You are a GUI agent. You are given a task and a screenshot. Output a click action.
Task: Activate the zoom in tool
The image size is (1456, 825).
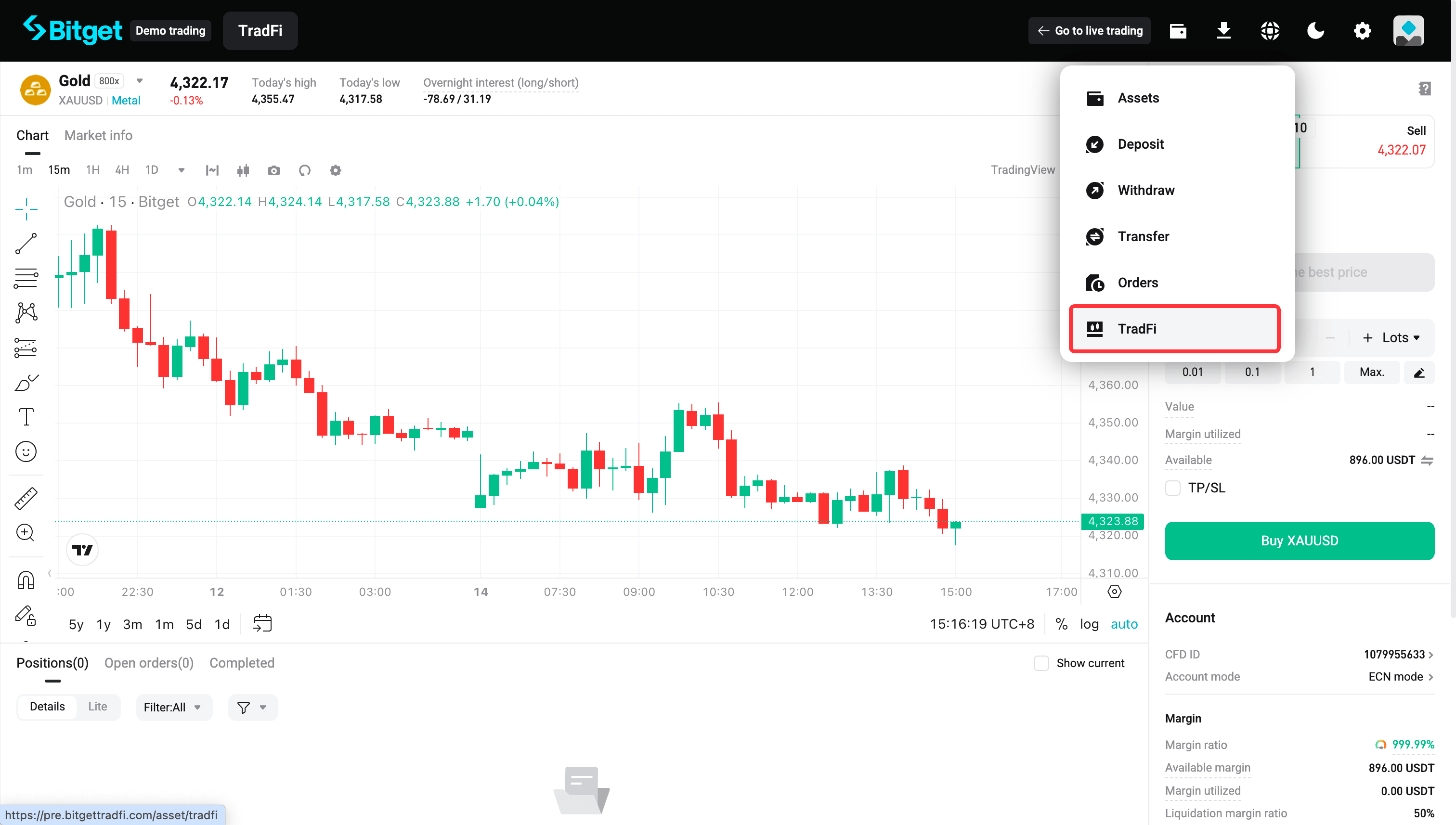click(x=25, y=533)
